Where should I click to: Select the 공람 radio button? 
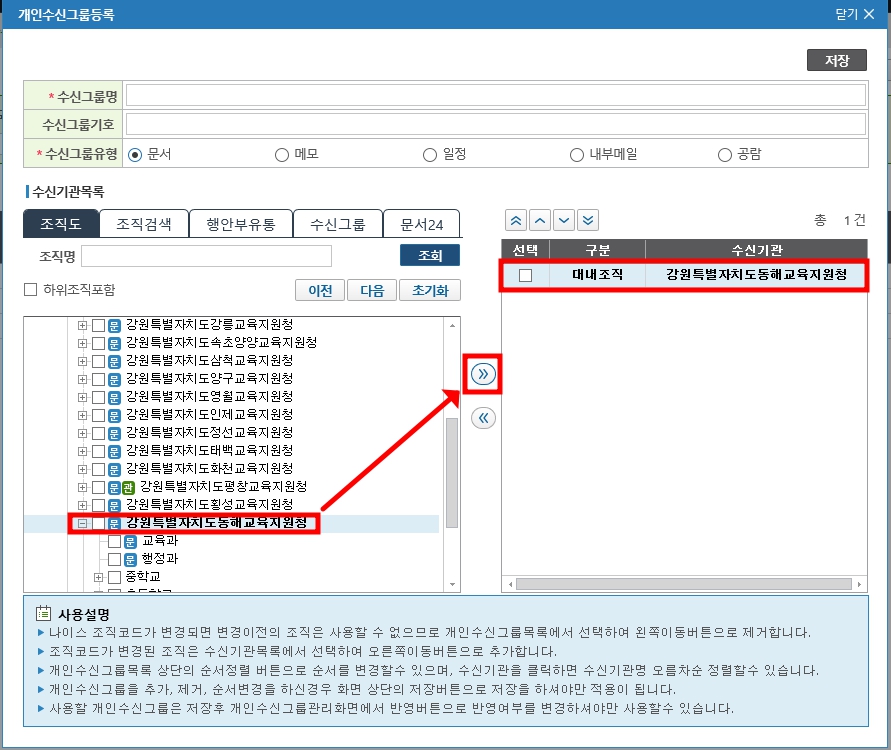725,155
